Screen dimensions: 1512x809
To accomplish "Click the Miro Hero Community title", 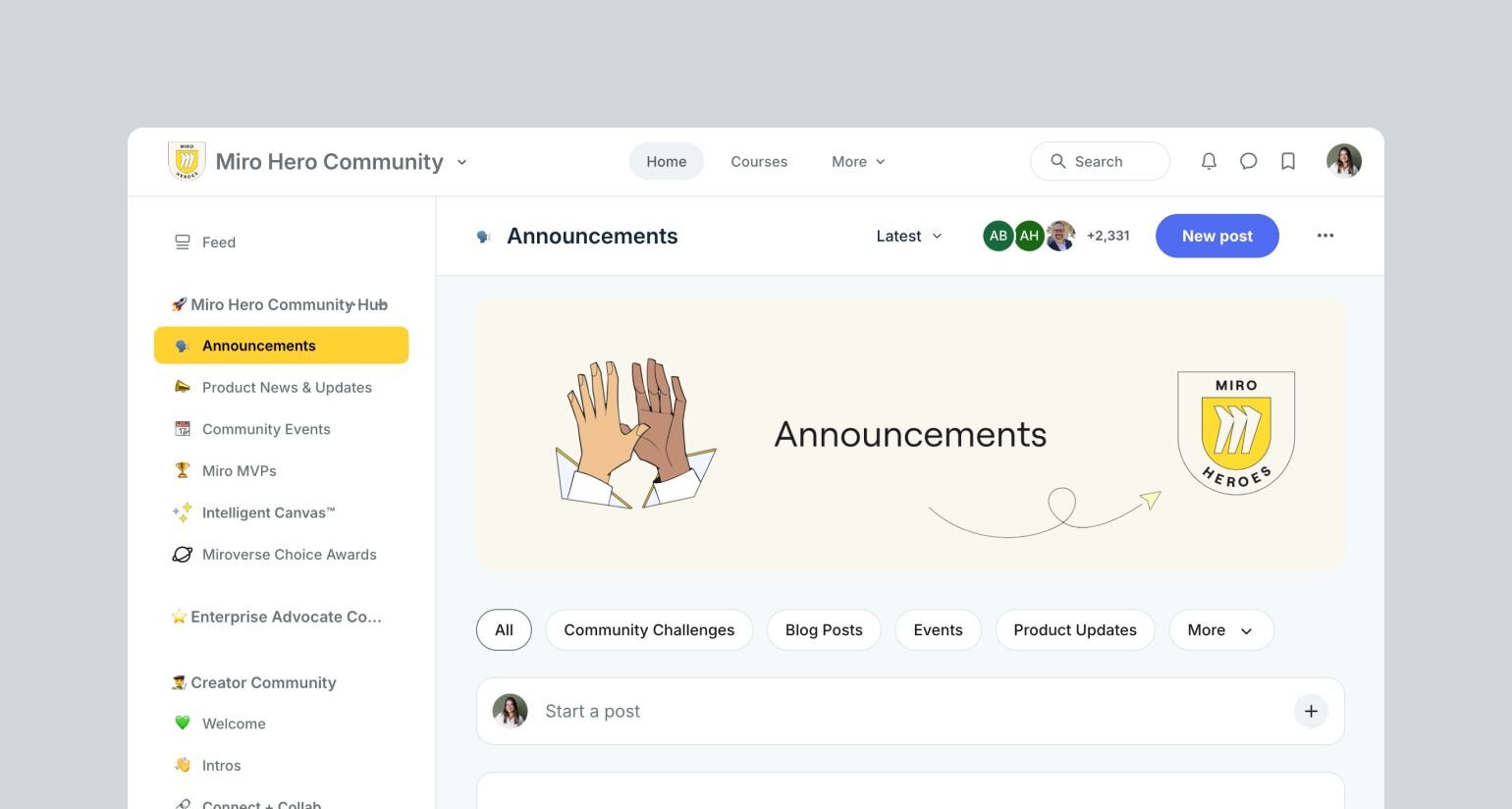I will point(330,162).
